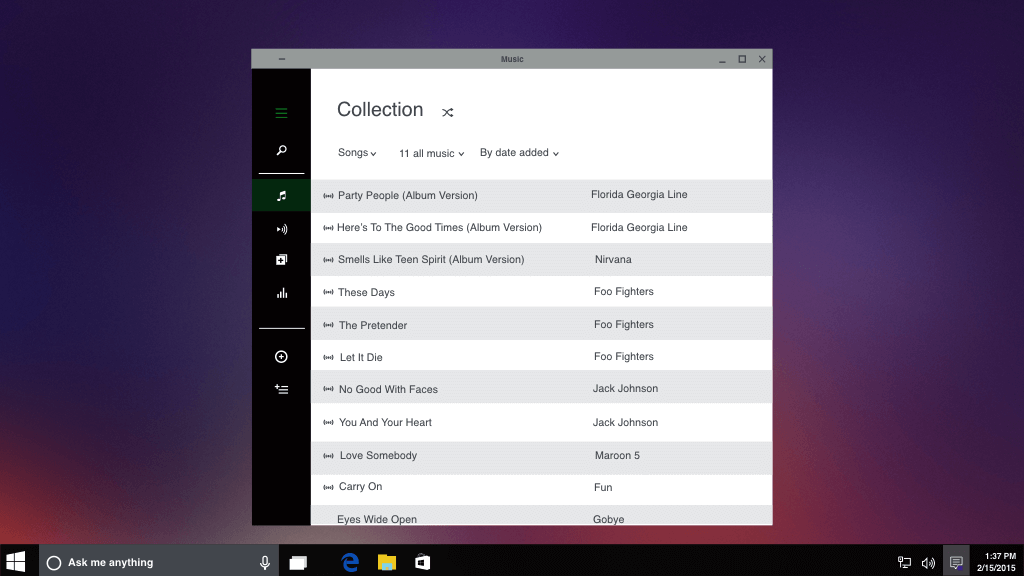Maximize the Music window
The height and width of the screenshot is (576, 1024).
pos(742,59)
